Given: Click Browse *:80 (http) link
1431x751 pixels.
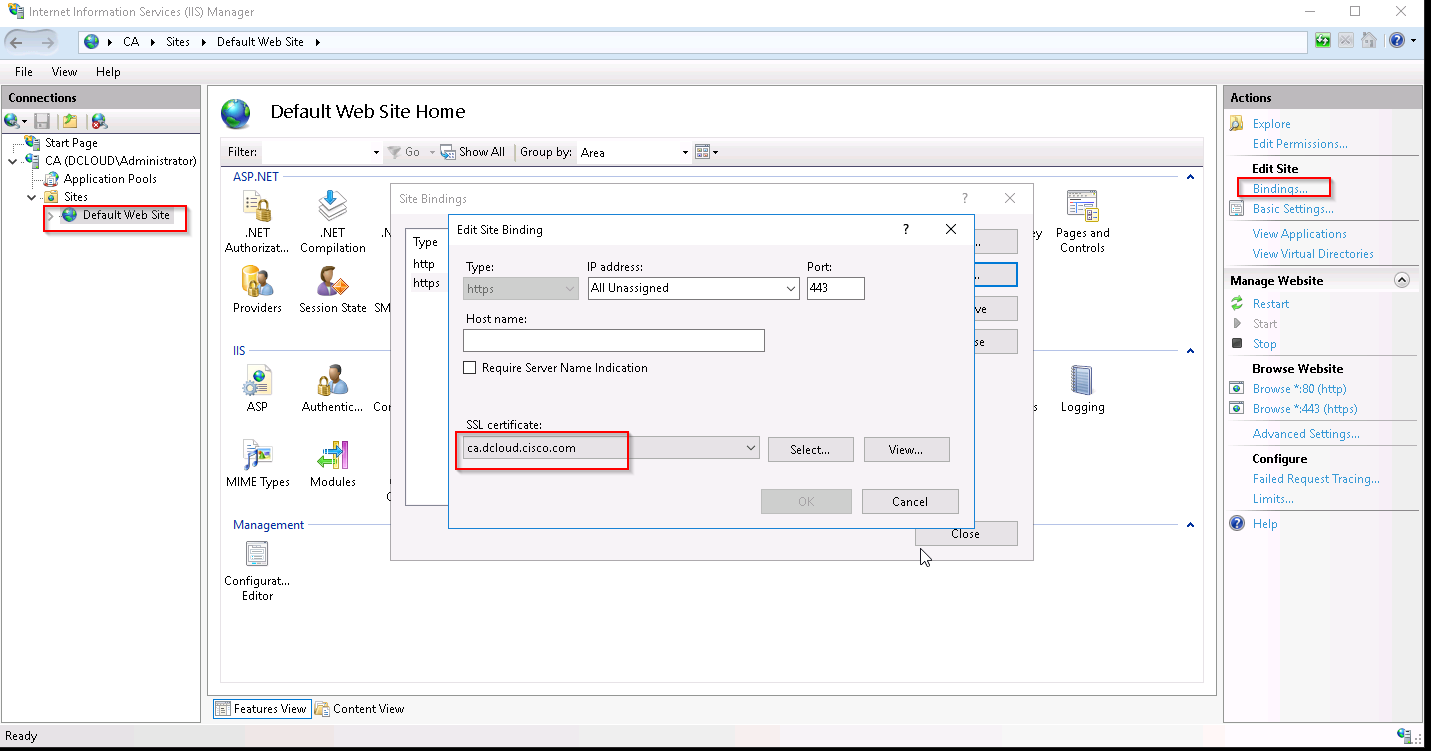Looking at the screenshot, I should tap(1299, 389).
